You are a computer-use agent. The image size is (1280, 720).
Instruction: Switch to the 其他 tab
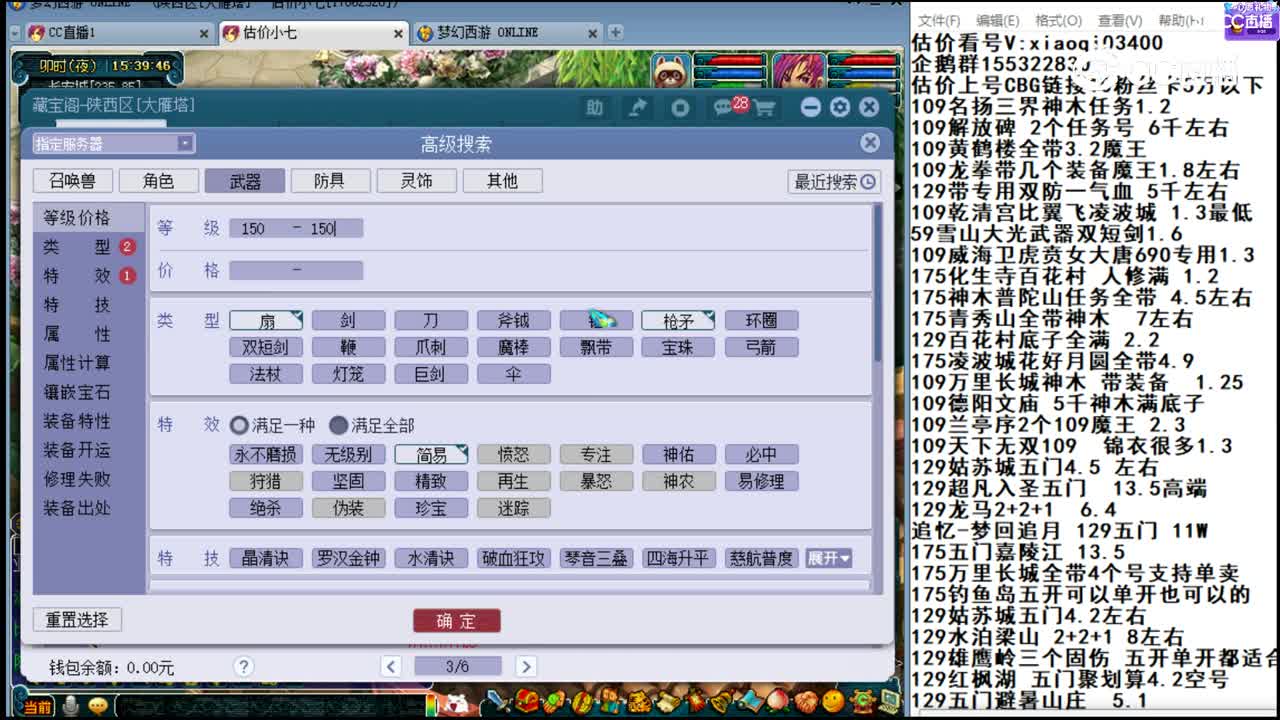pyautogui.click(x=502, y=181)
